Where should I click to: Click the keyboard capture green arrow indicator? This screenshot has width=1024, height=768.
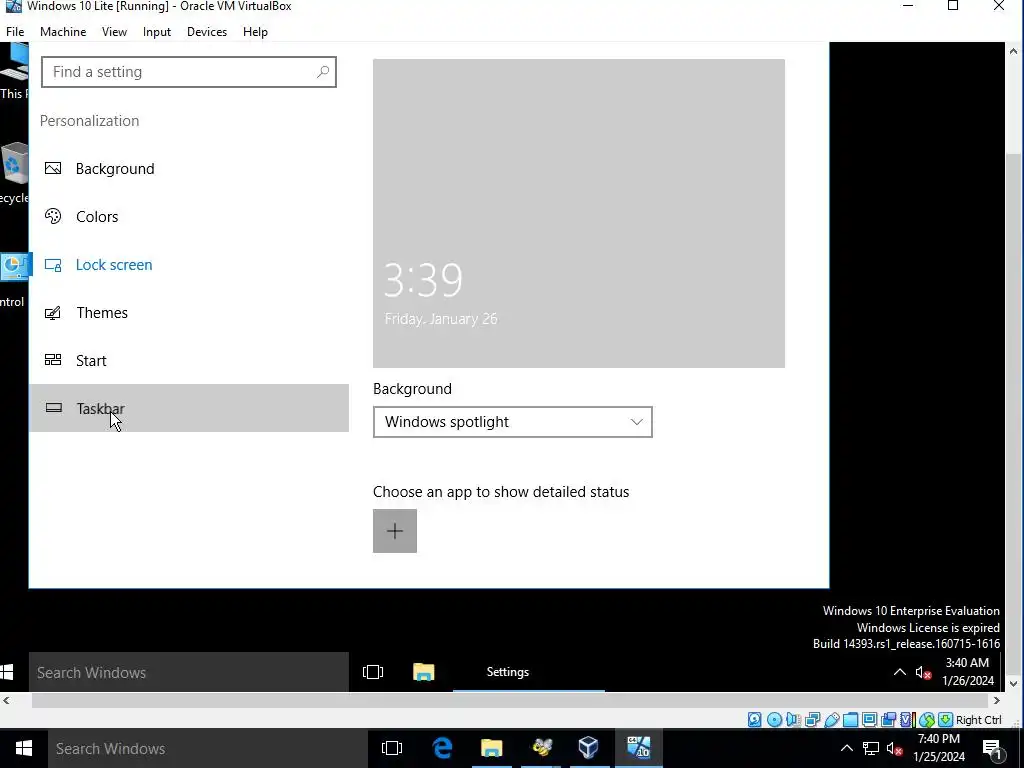click(x=946, y=720)
